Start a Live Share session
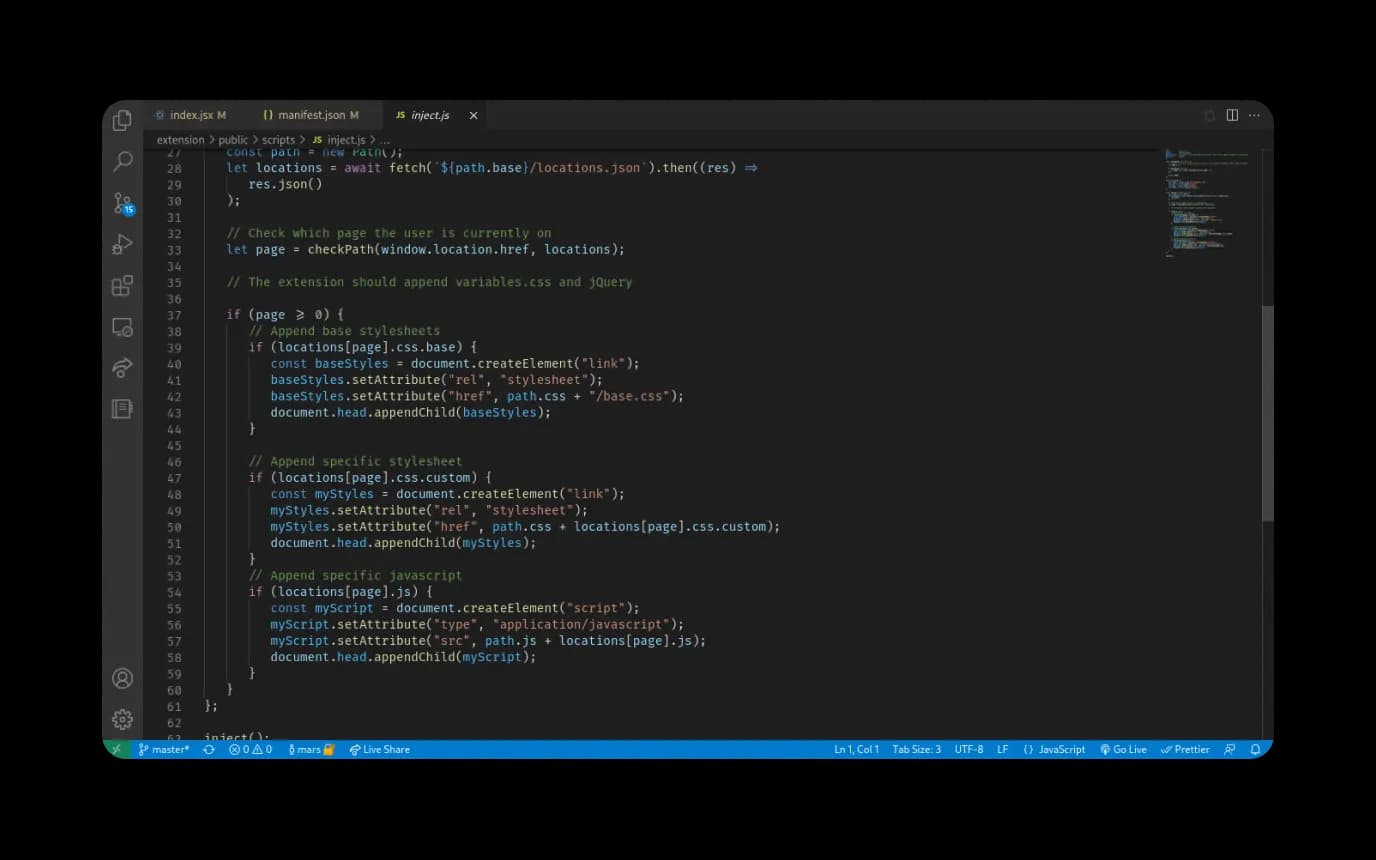 379,749
